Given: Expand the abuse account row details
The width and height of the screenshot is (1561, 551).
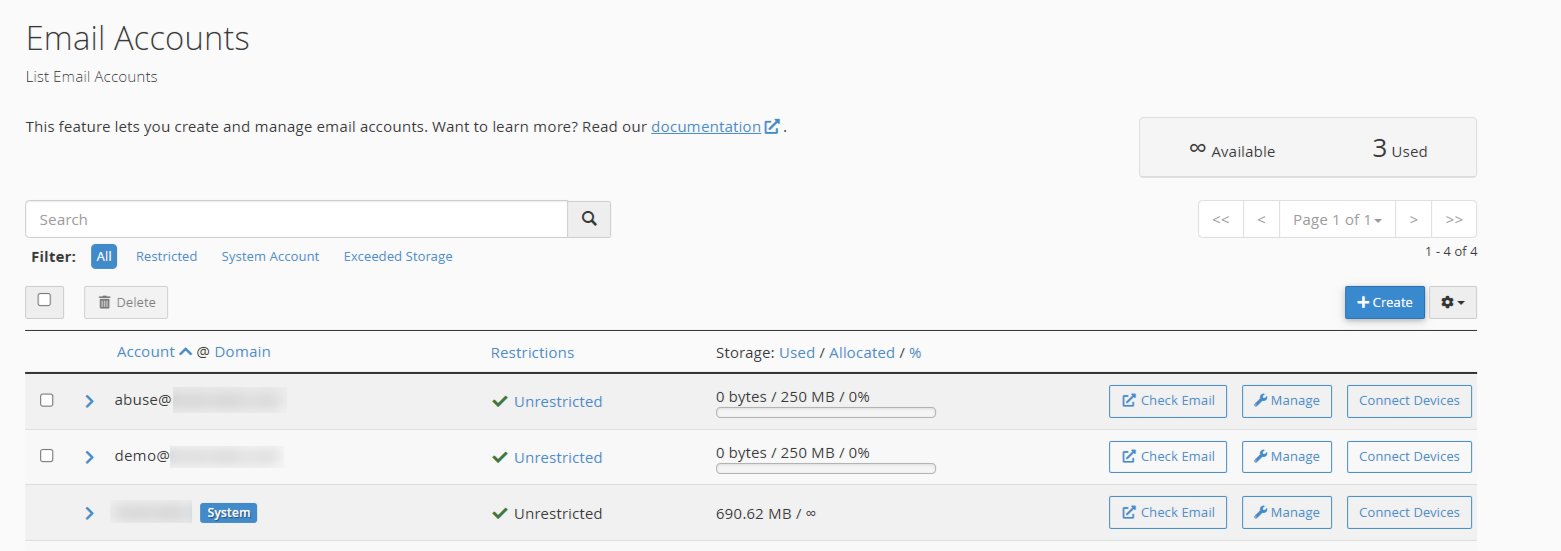Looking at the screenshot, I should click(89, 401).
